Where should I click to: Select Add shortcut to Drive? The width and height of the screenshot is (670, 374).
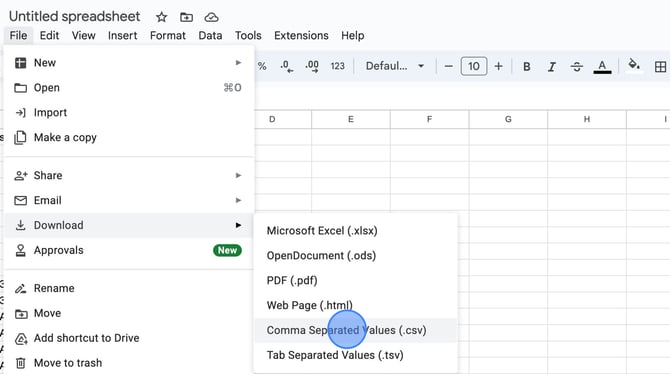129,338
